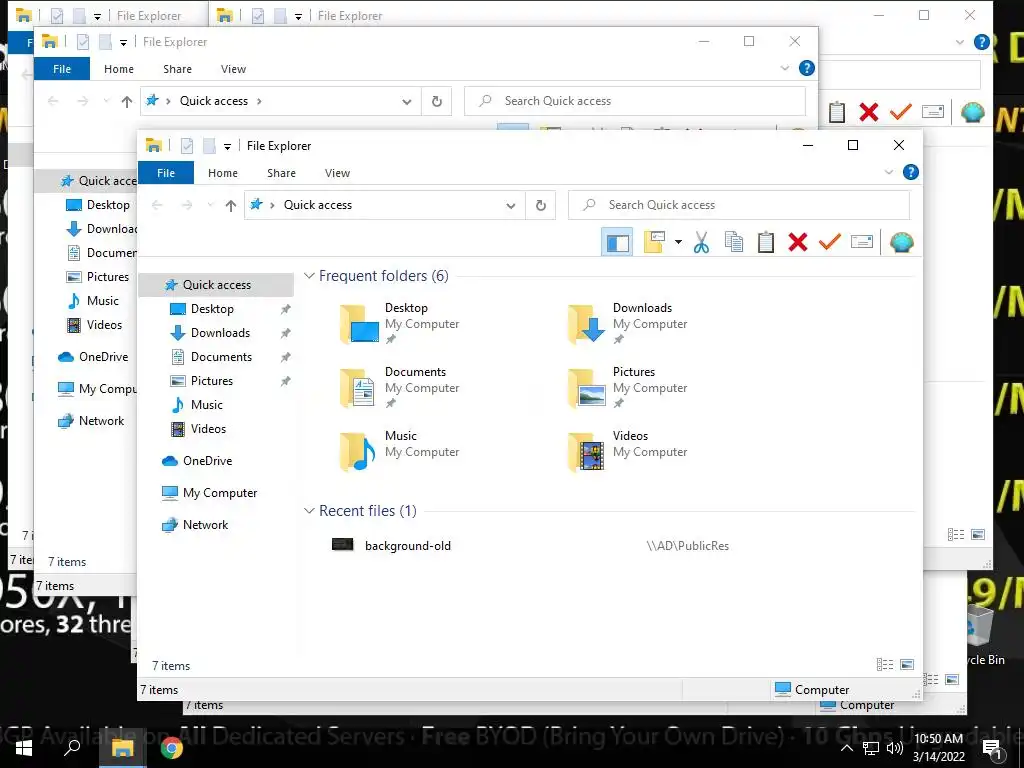Click New folder icon in front window title bar
The height and width of the screenshot is (768, 1024).
[209, 146]
